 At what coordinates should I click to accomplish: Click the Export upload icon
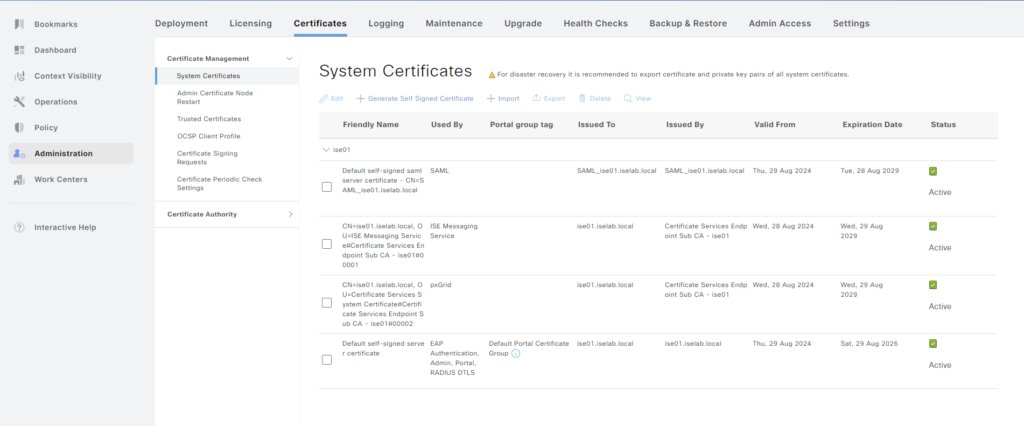(536, 99)
